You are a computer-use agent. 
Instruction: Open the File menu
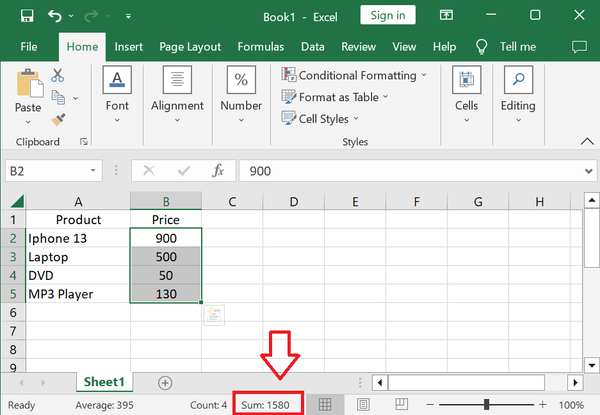[x=29, y=47]
